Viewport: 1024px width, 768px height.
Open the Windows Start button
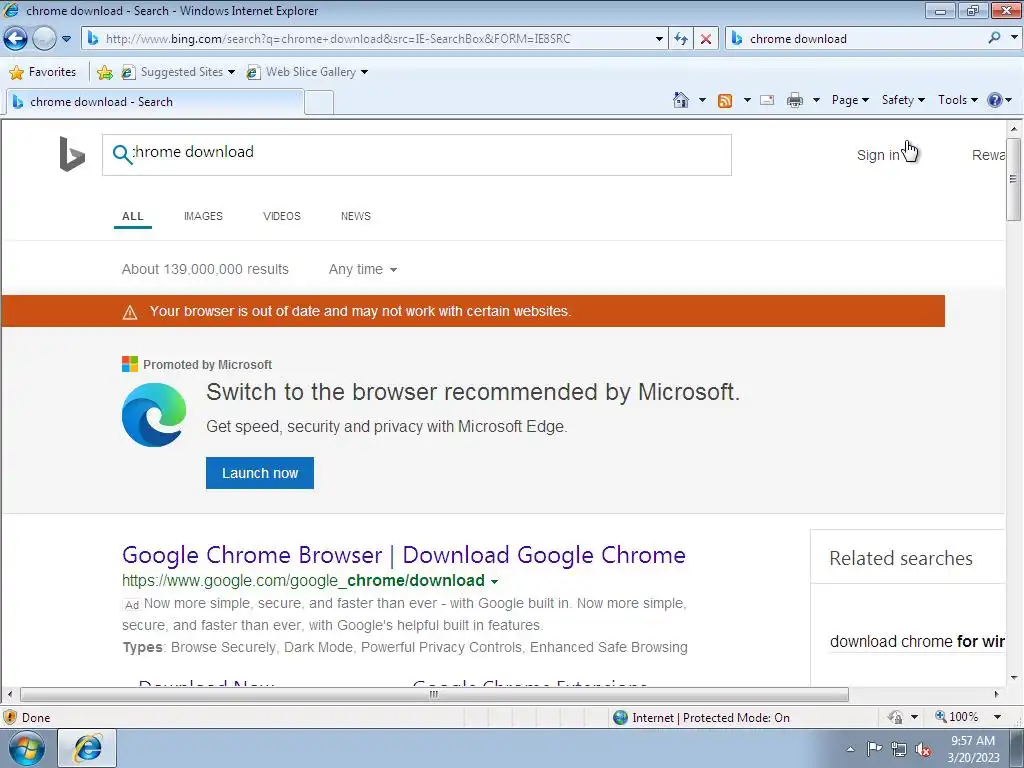pos(26,748)
